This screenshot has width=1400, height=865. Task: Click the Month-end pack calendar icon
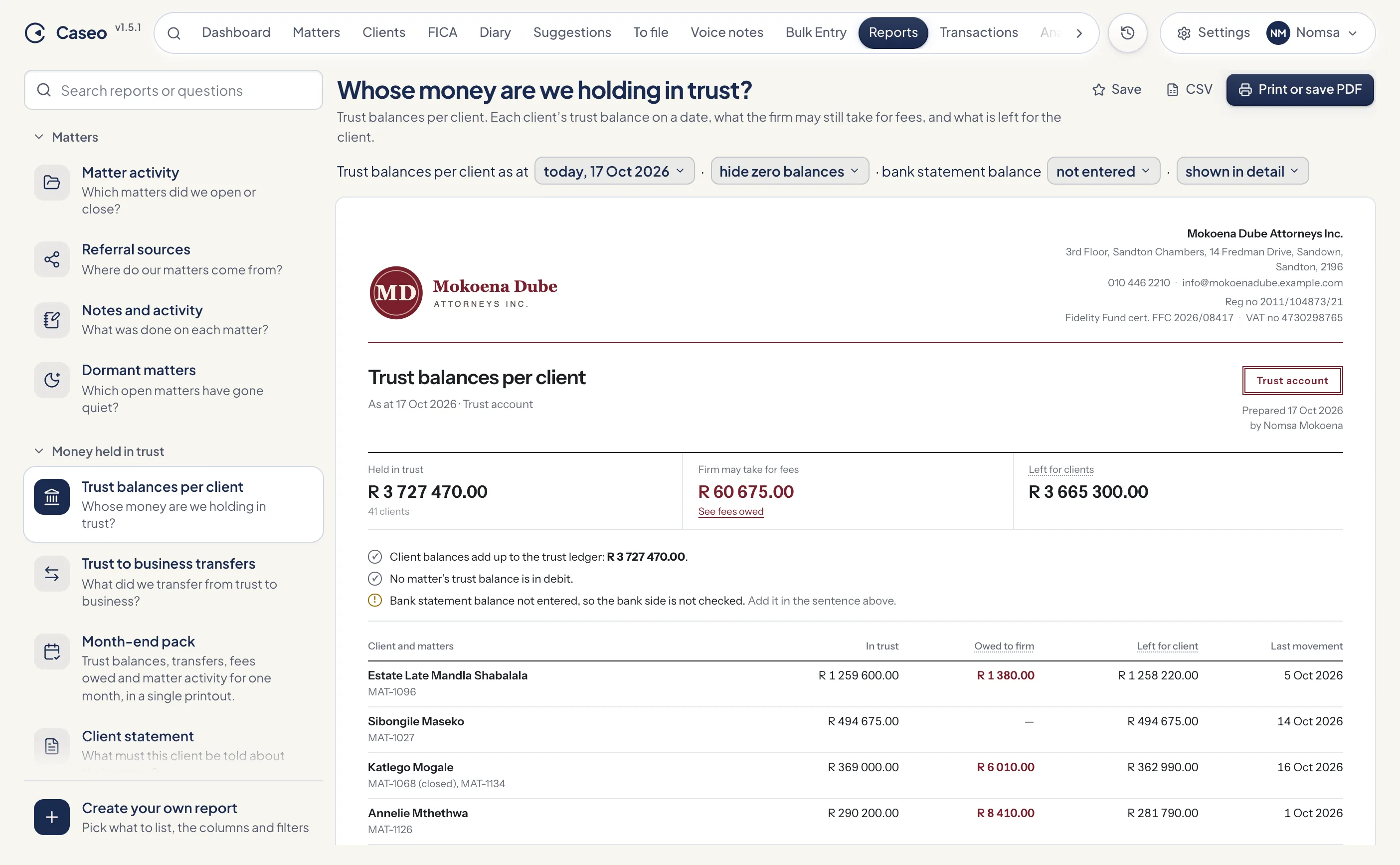coord(51,651)
